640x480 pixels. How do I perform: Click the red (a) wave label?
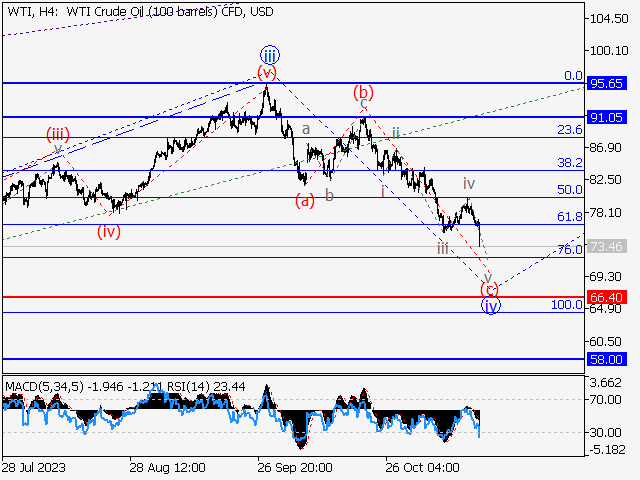point(305,201)
